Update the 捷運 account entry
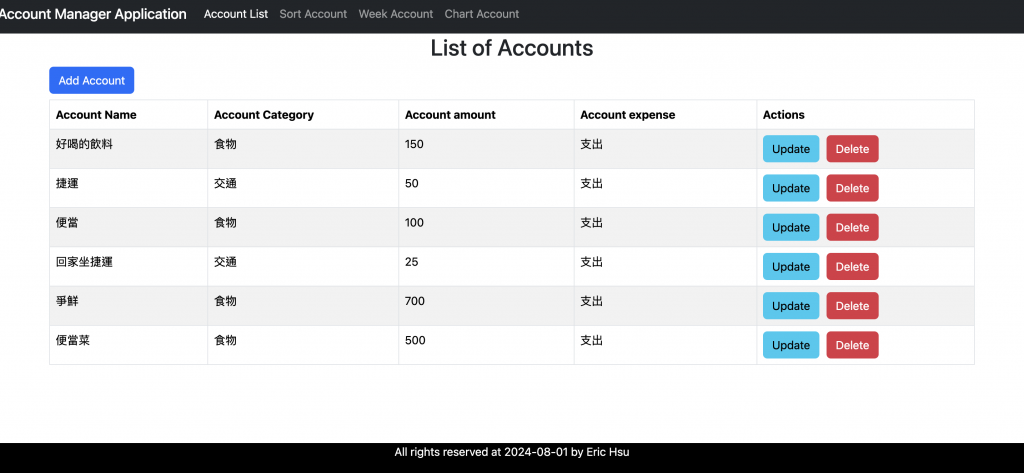This screenshot has width=1024, height=473. click(791, 188)
